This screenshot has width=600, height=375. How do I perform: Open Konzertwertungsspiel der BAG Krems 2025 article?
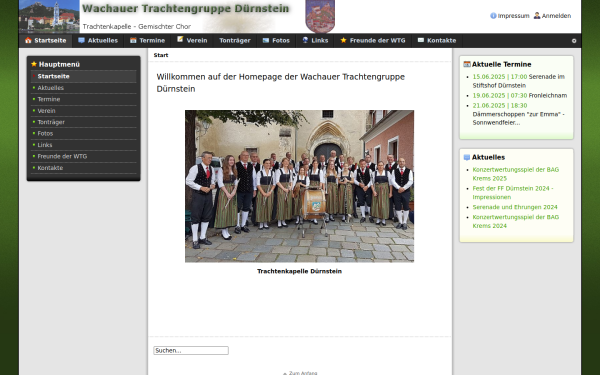click(x=515, y=174)
